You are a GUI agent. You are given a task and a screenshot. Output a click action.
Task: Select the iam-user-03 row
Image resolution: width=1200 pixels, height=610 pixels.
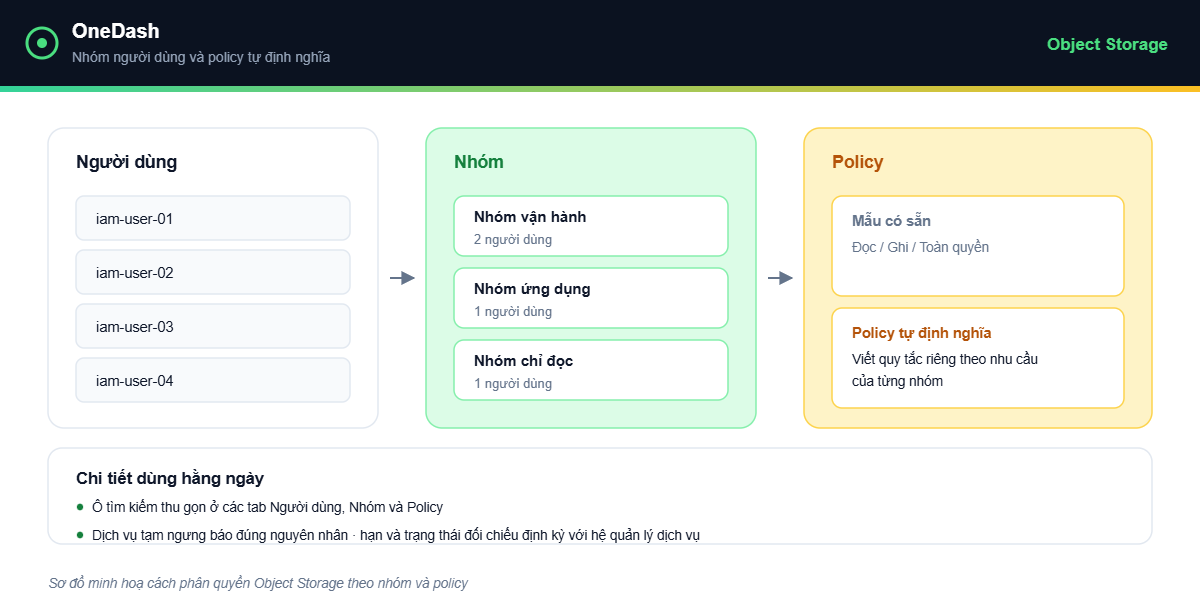pyautogui.click(x=213, y=326)
